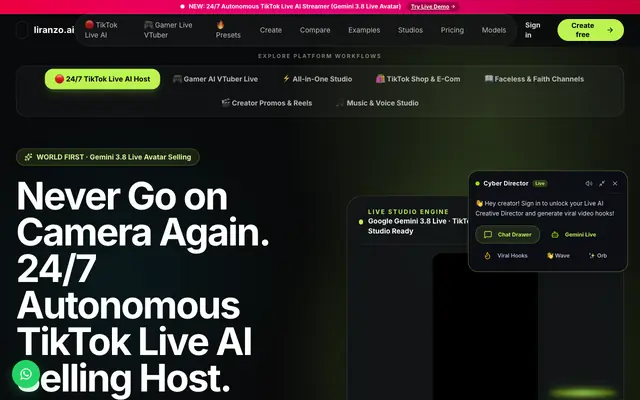The image size is (640, 400).
Task: Trigger the Wave action
Action: pyautogui.click(x=558, y=256)
